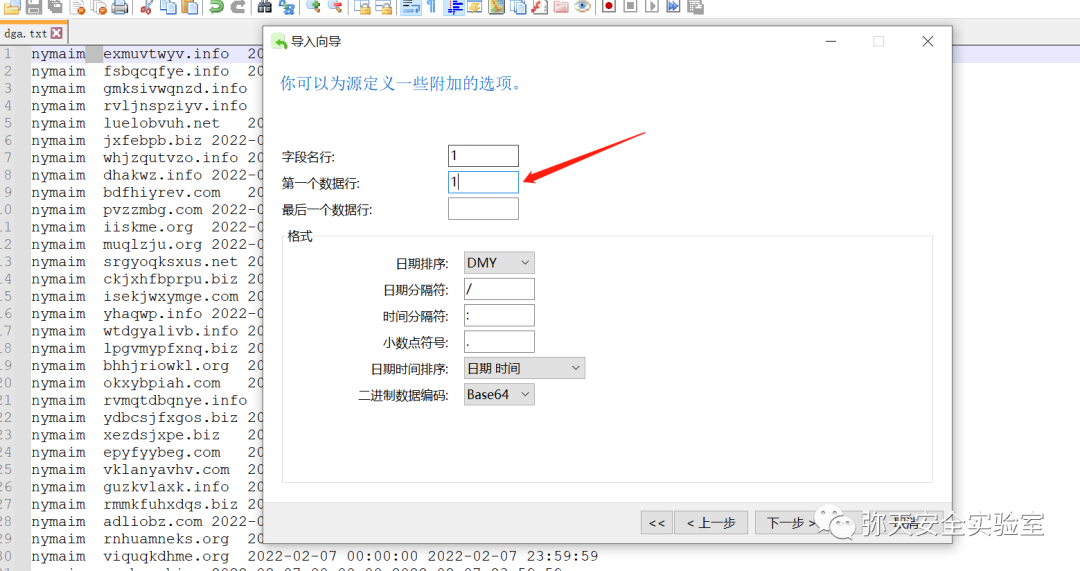Image resolution: width=1080 pixels, height=571 pixels.
Task: Toggle the Indent Guide toolbar icon
Action: point(454,7)
